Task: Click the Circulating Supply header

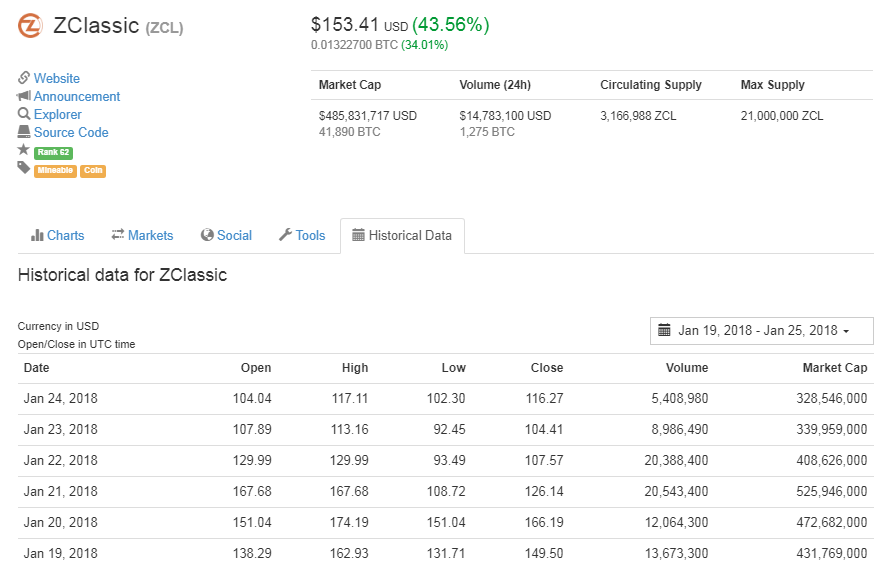Action: [x=651, y=85]
